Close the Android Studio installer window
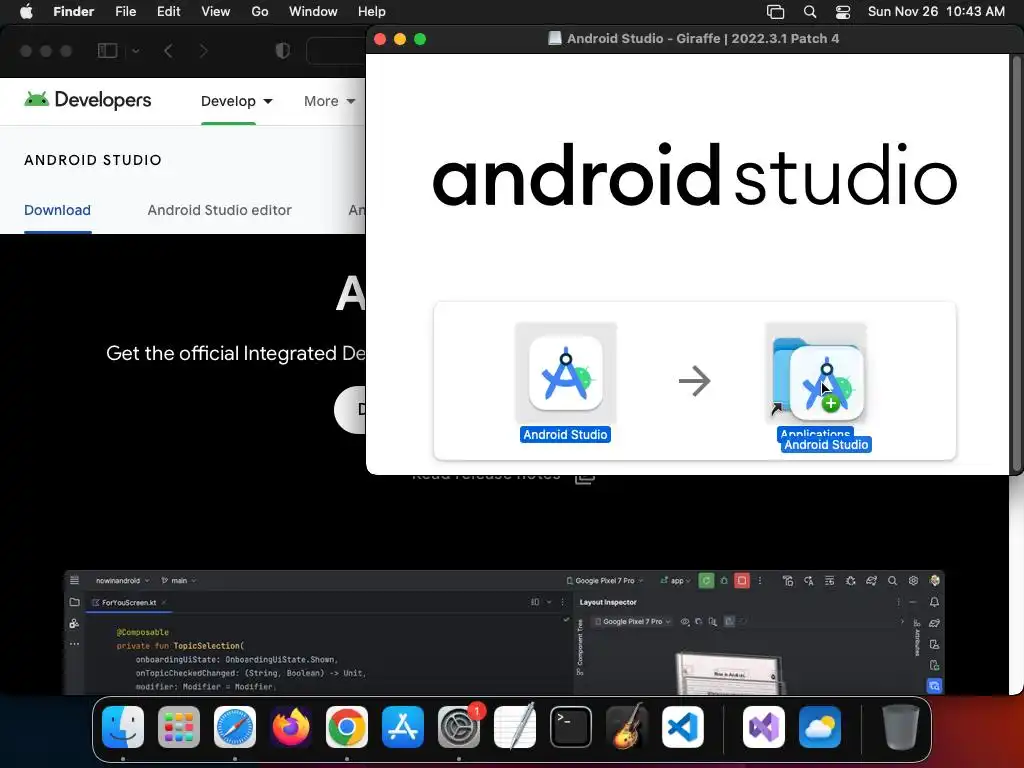Image resolution: width=1024 pixels, height=768 pixels. [x=380, y=39]
